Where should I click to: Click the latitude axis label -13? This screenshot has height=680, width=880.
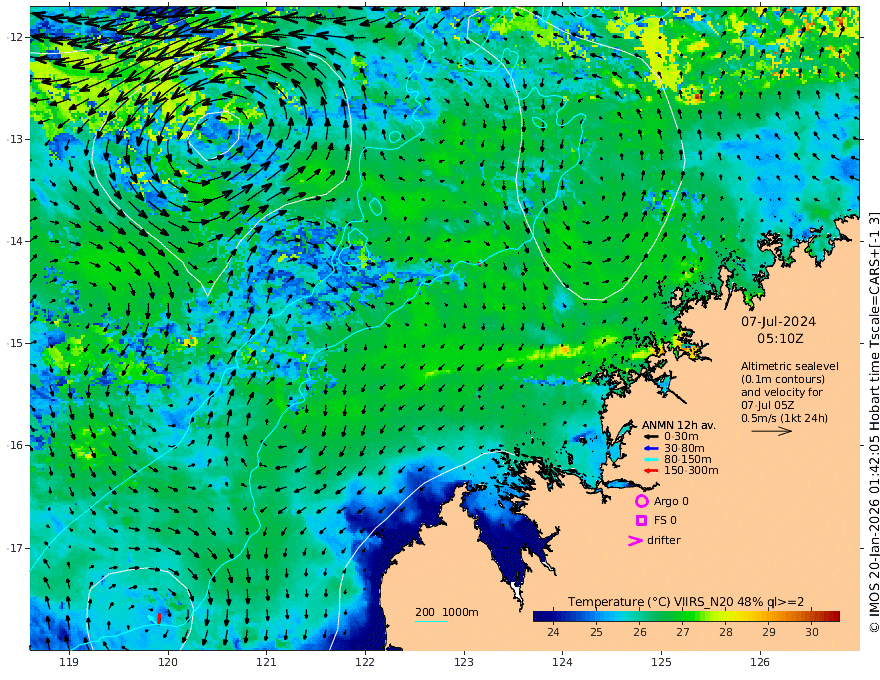tap(14, 139)
